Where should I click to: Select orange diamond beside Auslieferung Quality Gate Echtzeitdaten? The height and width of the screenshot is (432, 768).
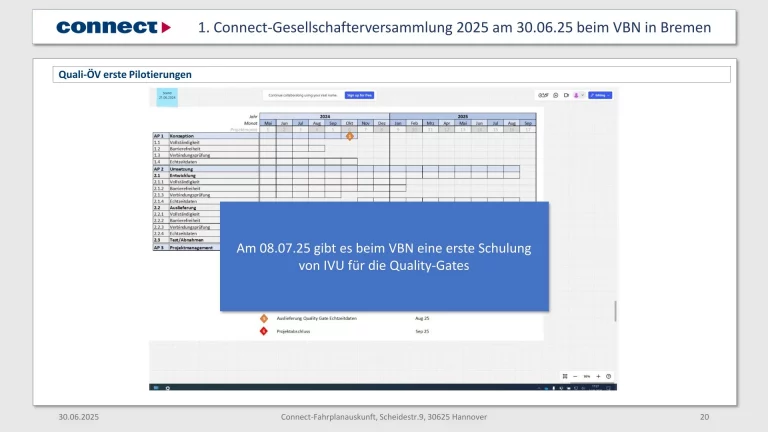264,318
